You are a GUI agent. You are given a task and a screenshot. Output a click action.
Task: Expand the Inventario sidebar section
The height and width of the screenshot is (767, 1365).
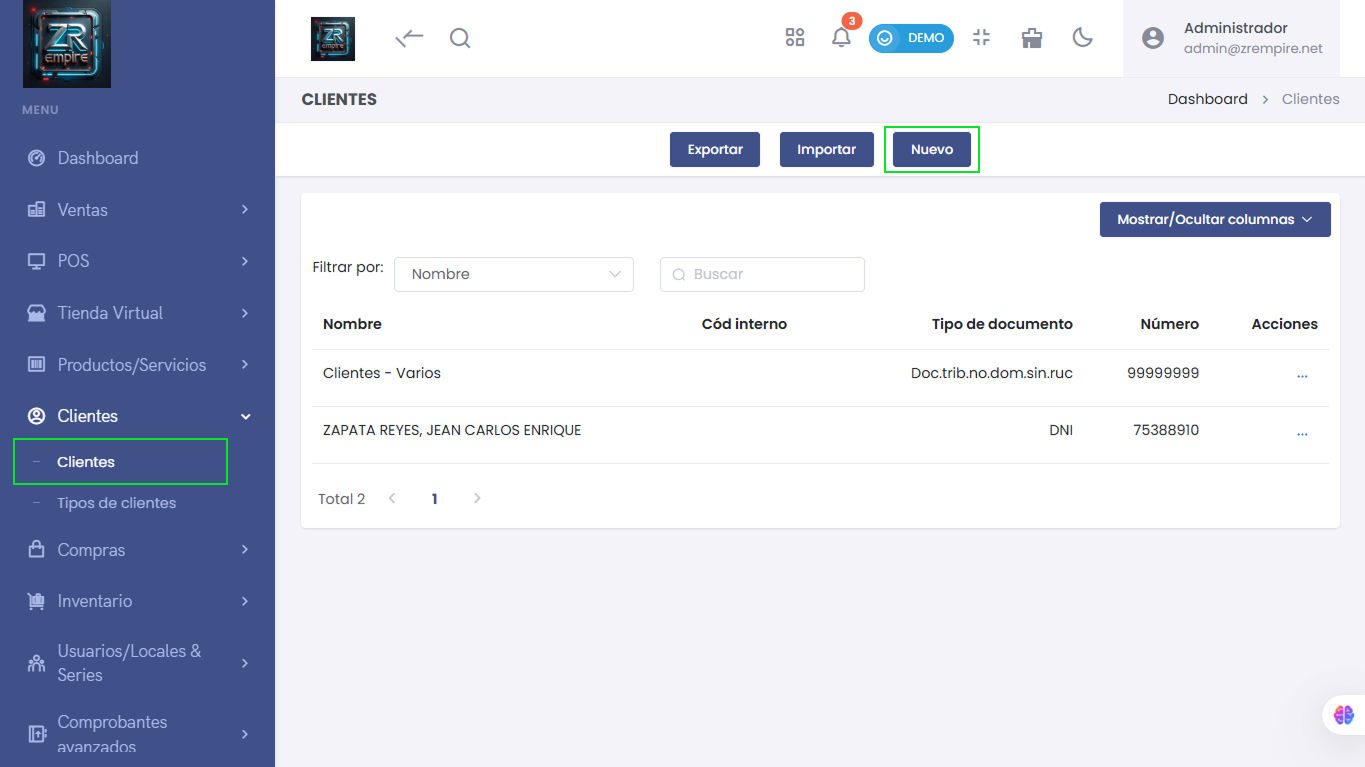[x=138, y=601]
